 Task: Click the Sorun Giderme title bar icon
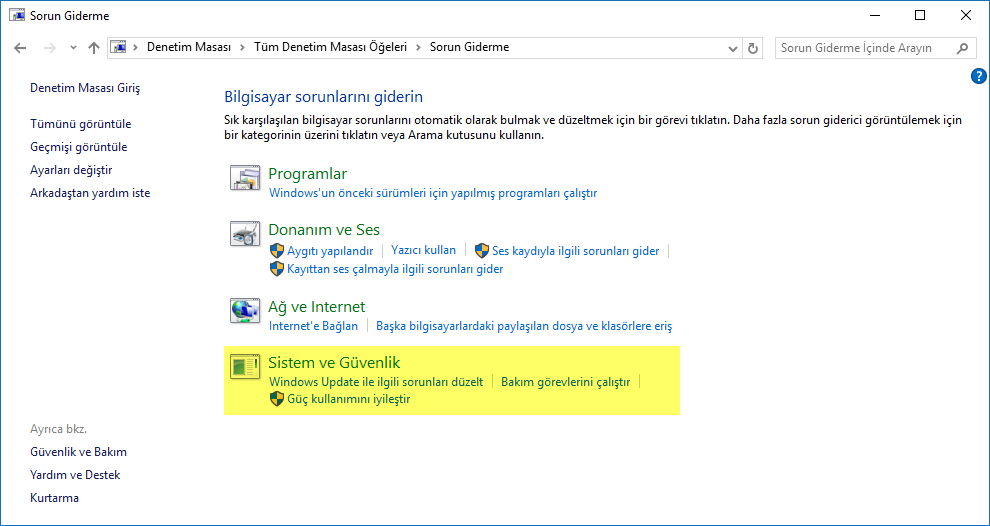point(18,15)
